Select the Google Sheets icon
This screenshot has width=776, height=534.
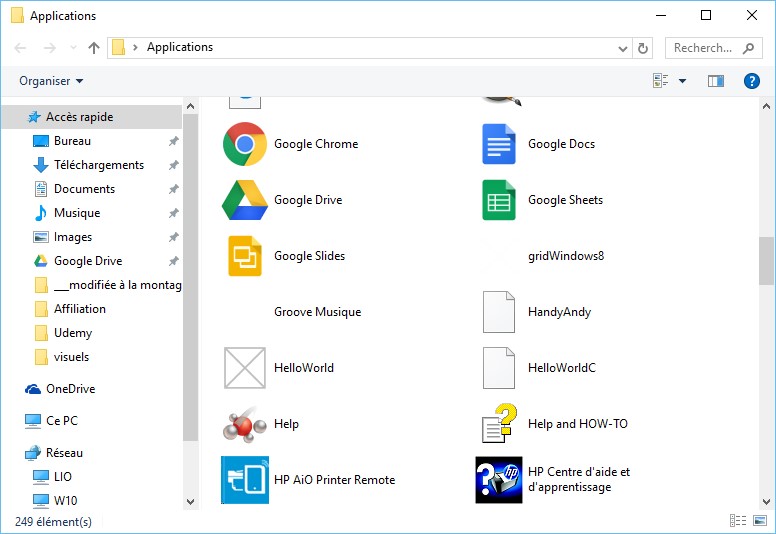point(498,200)
